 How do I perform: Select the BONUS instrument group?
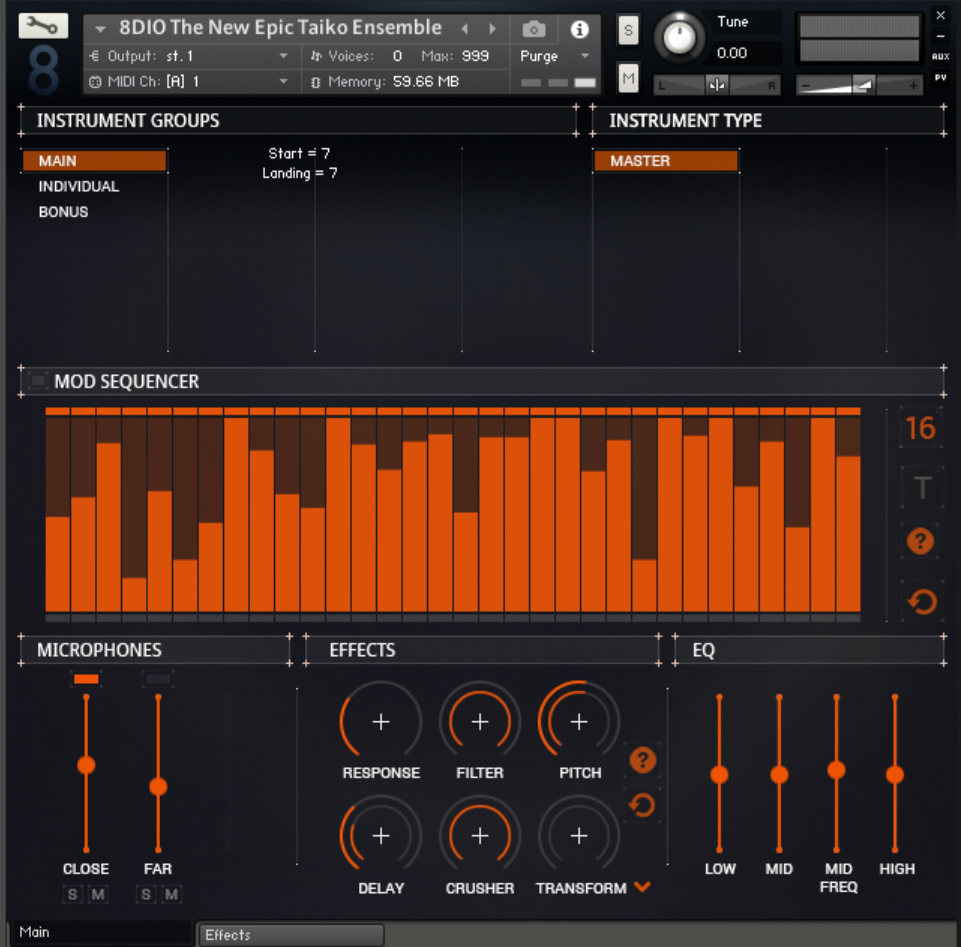(x=63, y=212)
